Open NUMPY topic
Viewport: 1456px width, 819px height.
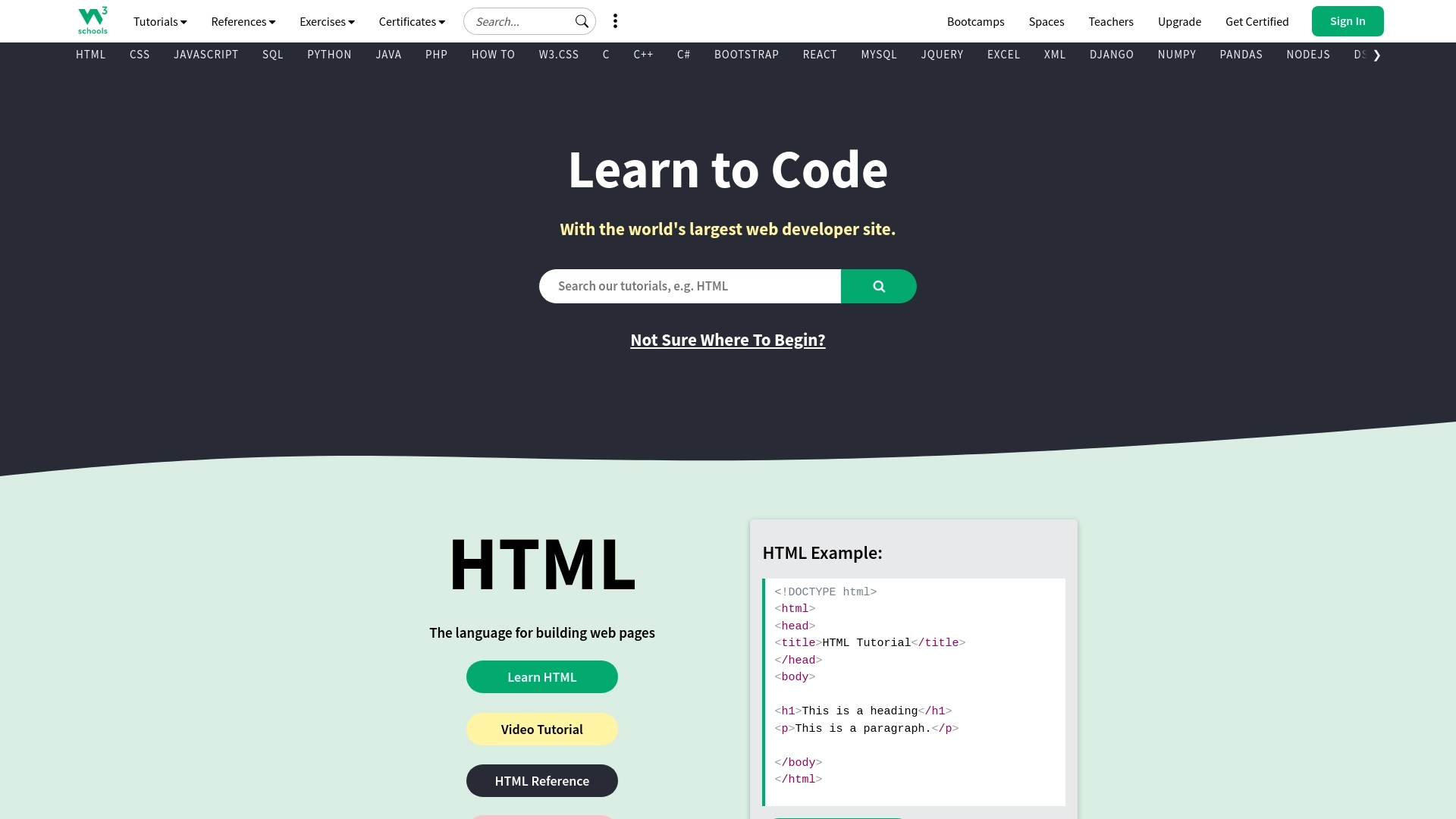click(1176, 55)
